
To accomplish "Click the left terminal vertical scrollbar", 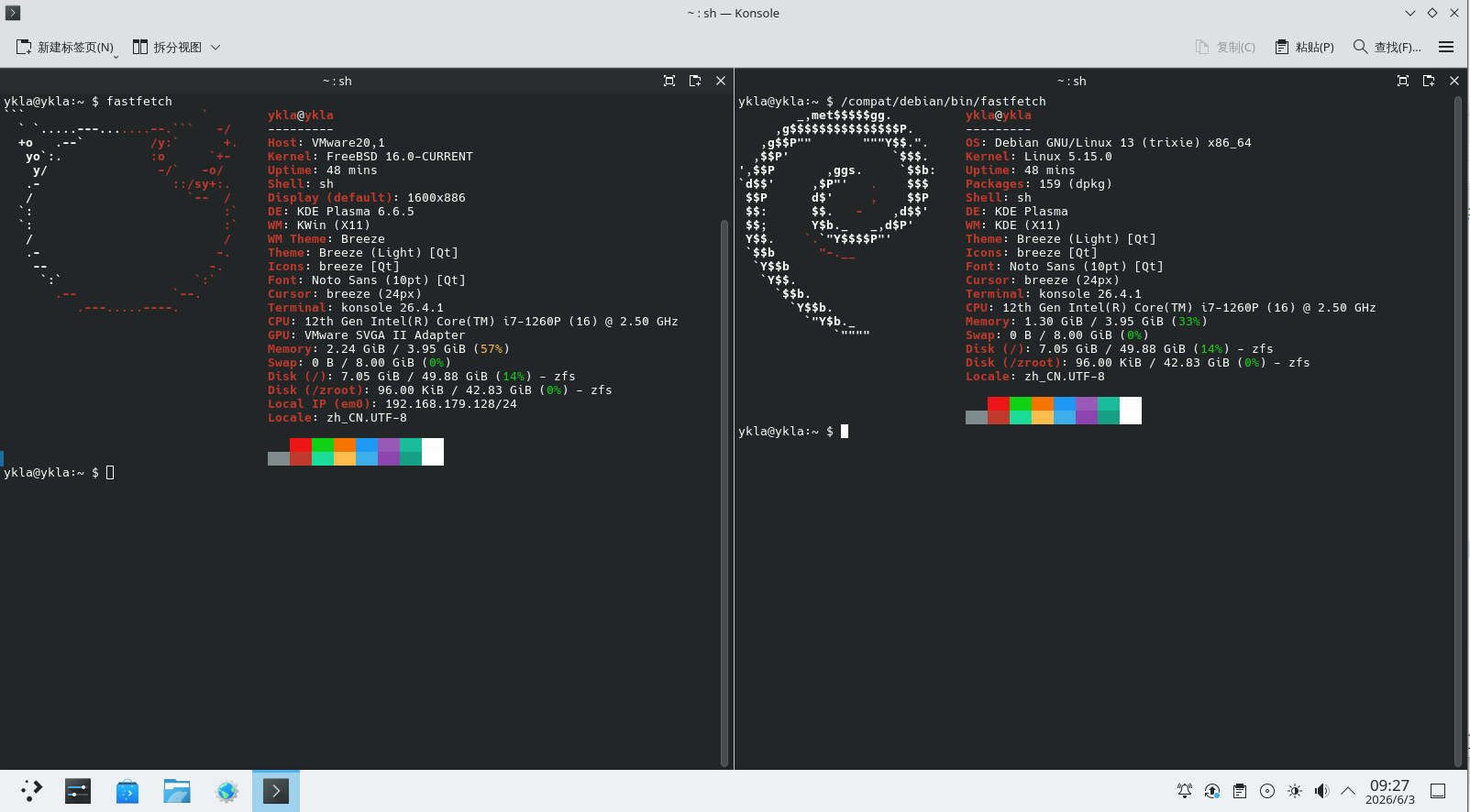I will [x=724, y=491].
